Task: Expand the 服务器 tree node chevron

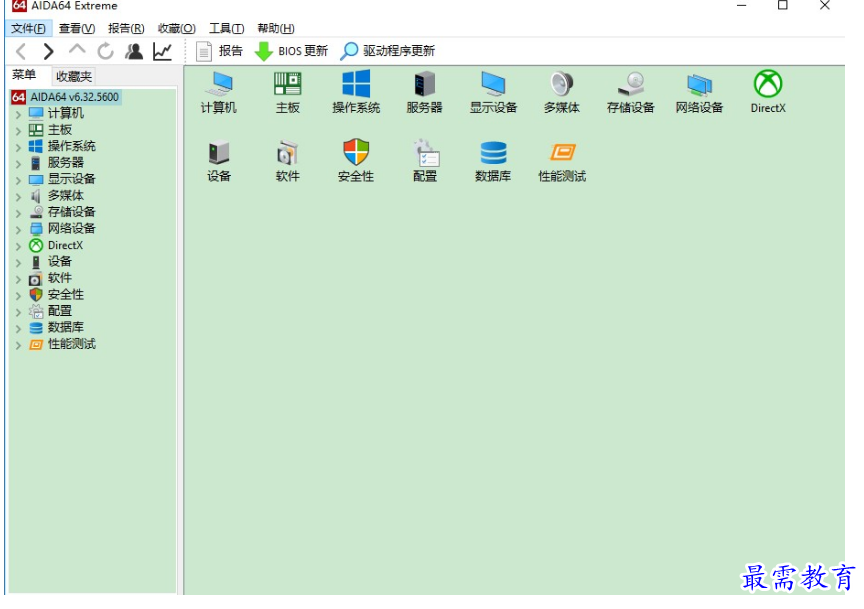Action: click(18, 164)
